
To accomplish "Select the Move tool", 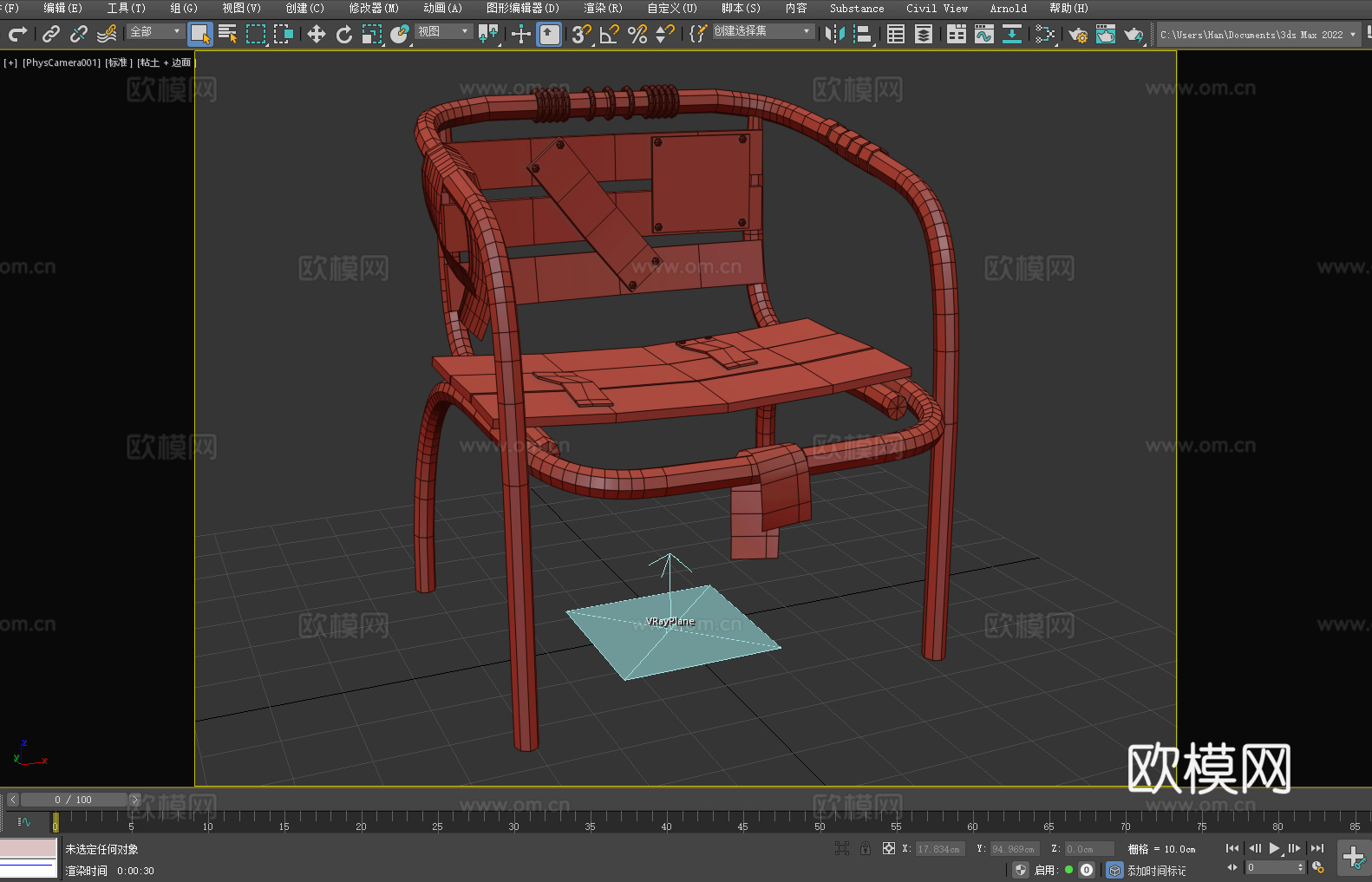I will pos(317,34).
